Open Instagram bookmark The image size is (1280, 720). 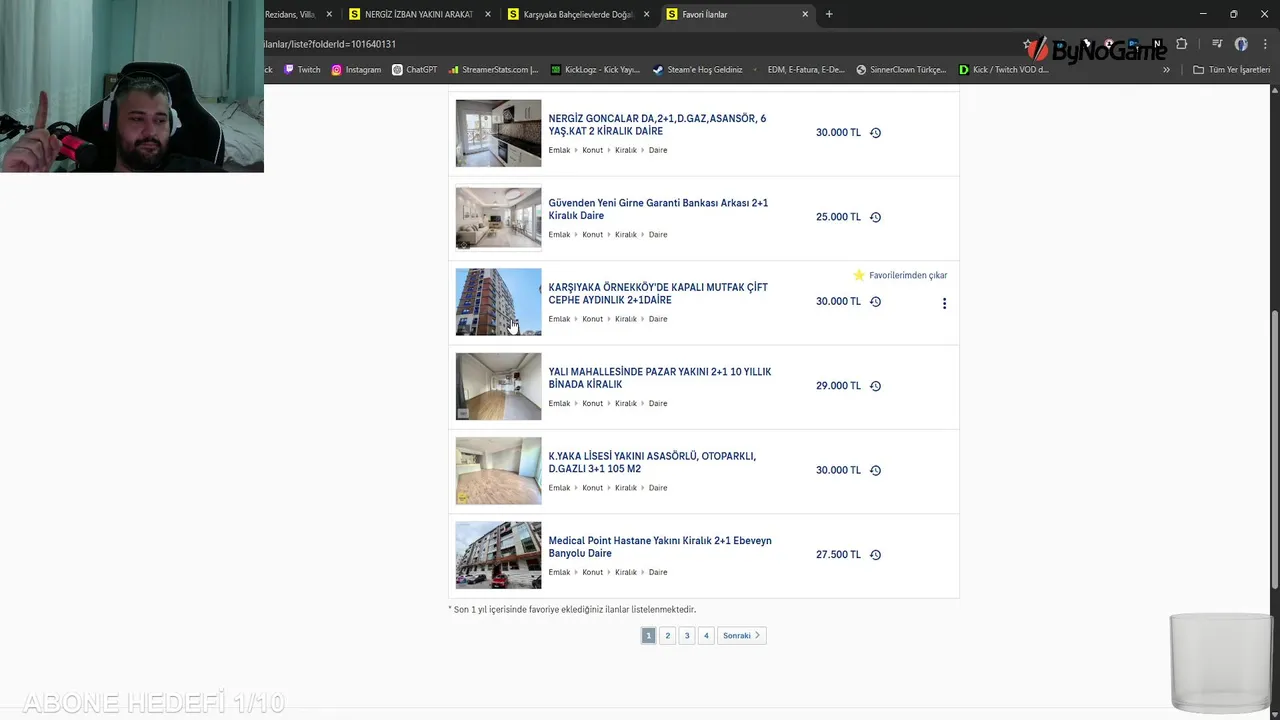pos(356,70)
